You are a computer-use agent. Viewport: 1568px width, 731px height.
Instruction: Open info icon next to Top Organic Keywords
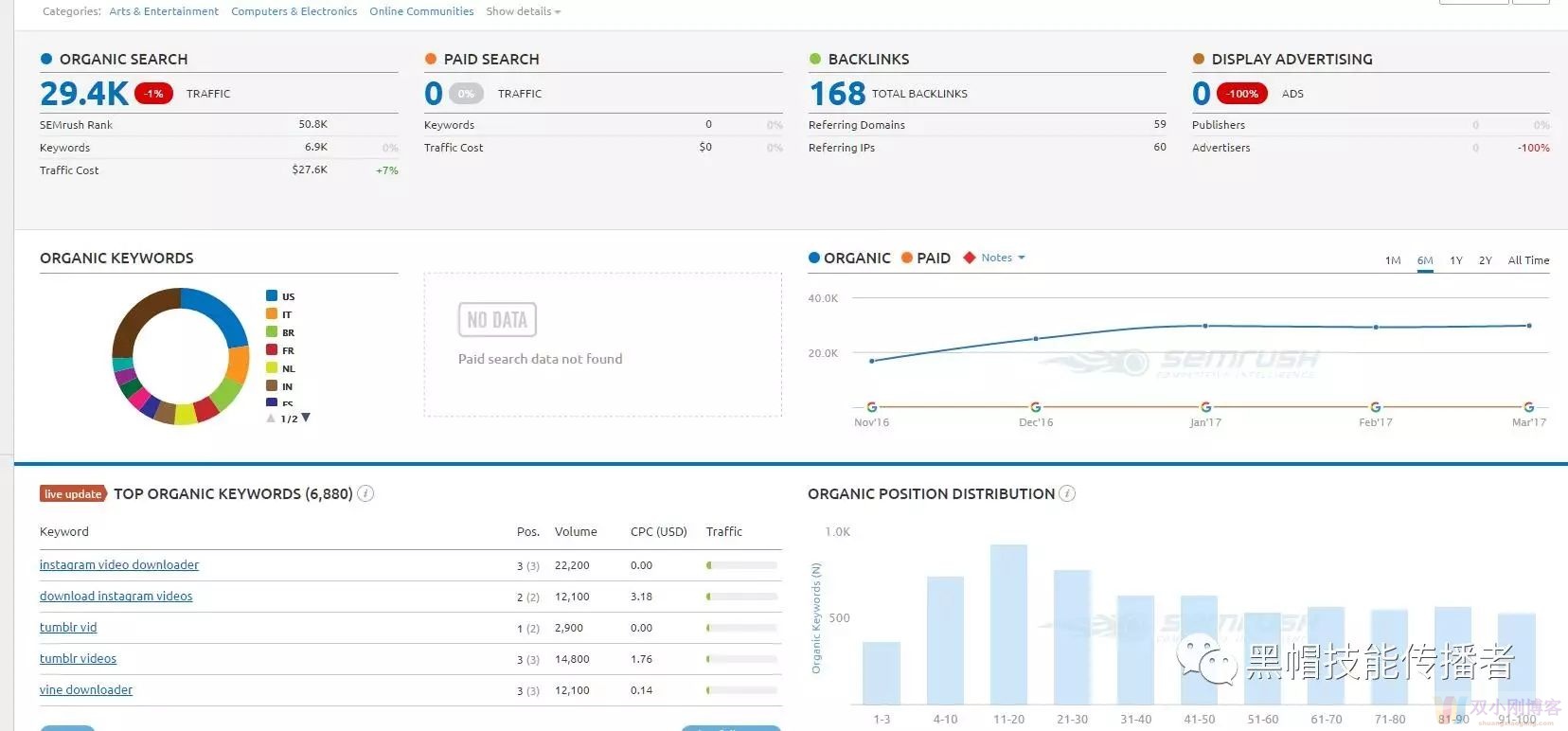point(365,493)
